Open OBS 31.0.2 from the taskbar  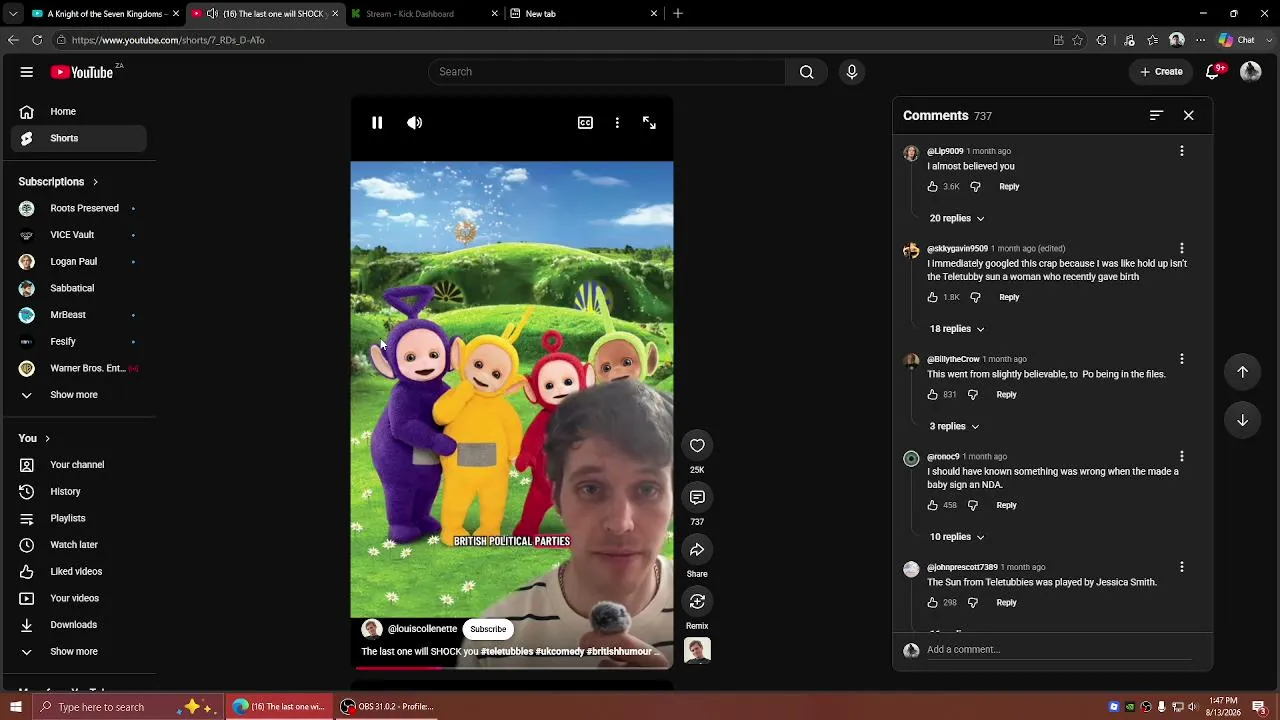tap(388, 707)
